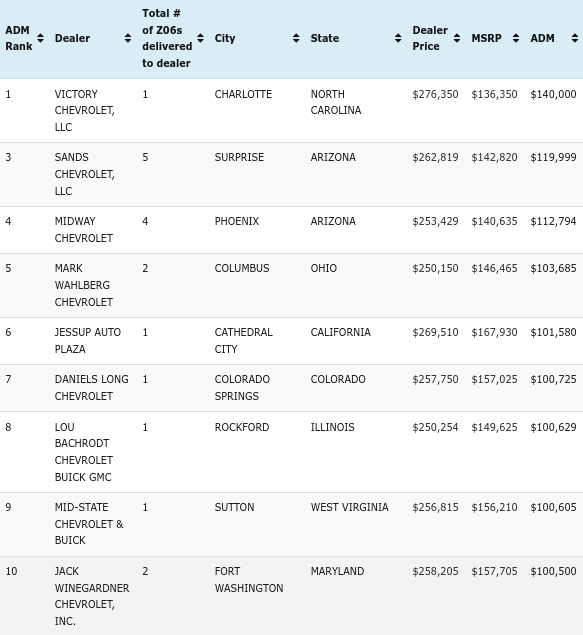
Task: Click dealer price $253,429
Action: (x=435, y=221)
